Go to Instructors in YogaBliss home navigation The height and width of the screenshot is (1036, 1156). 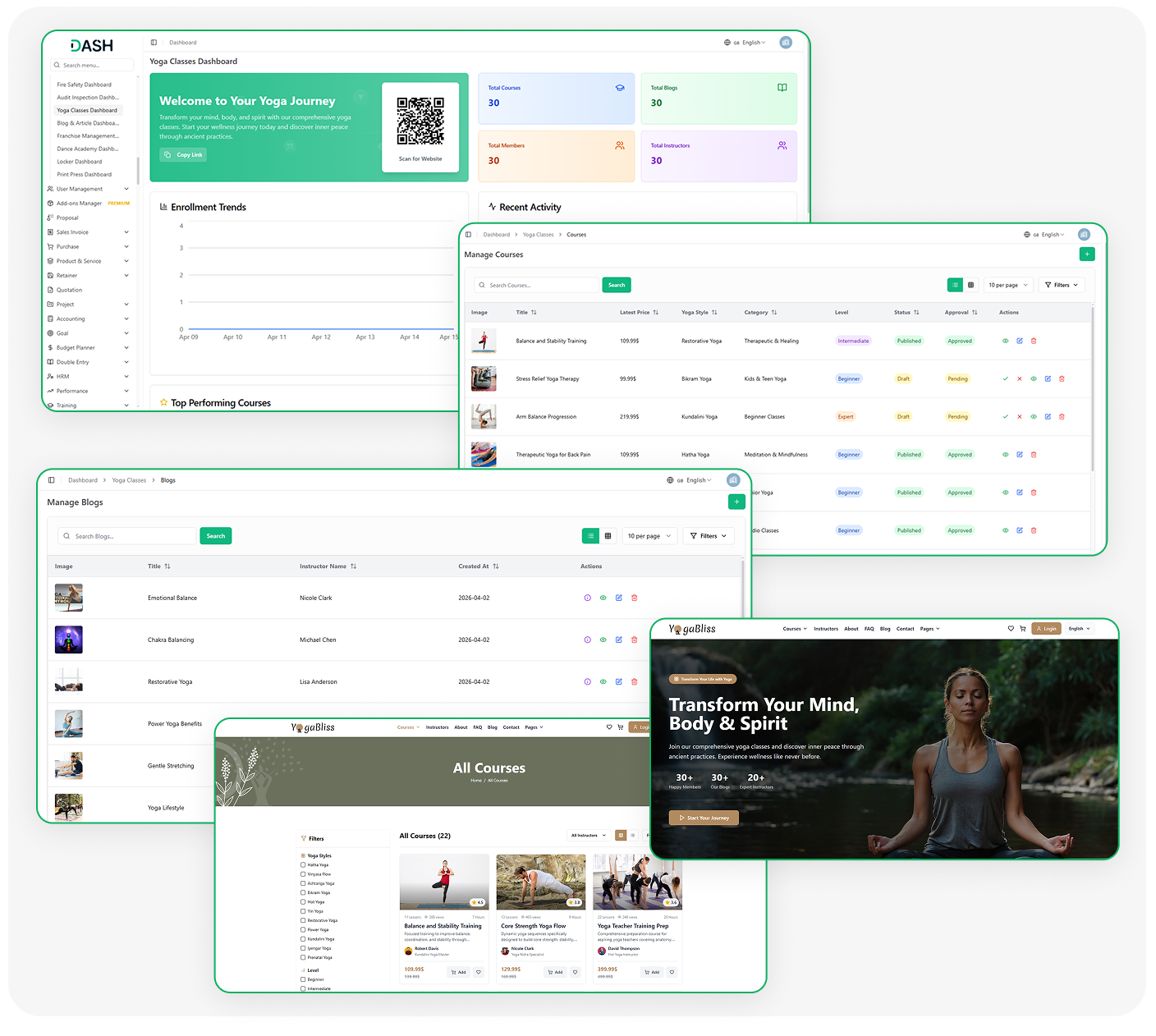826,629
